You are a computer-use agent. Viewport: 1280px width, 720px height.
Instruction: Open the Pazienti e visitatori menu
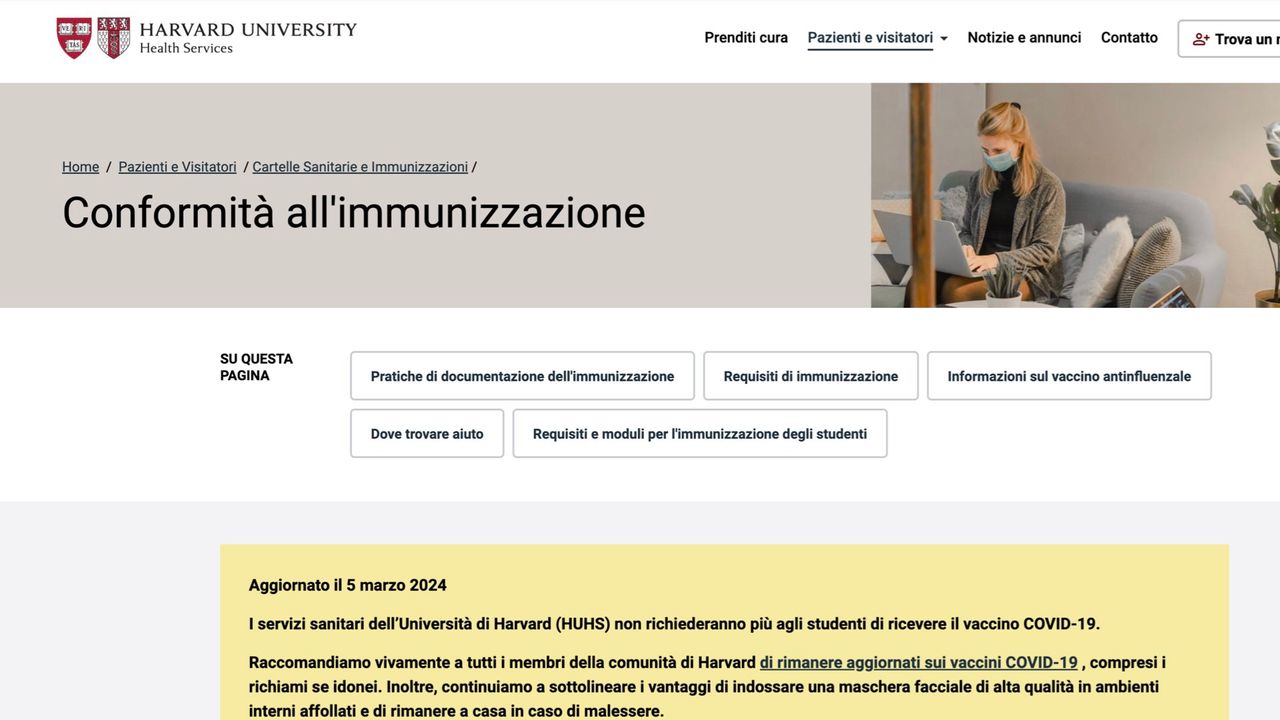pos(870,38)
